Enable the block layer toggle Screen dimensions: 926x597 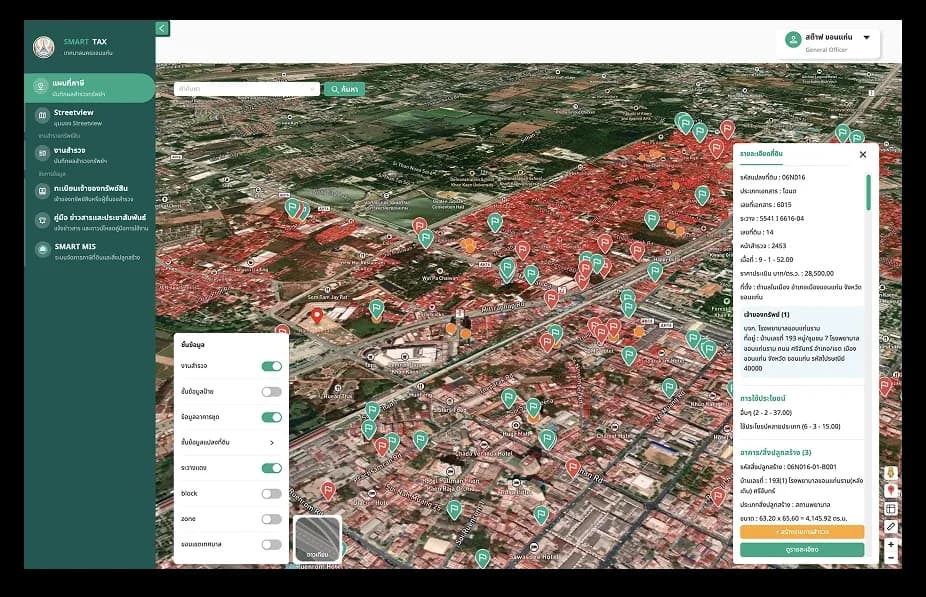(x=272, y=494)
